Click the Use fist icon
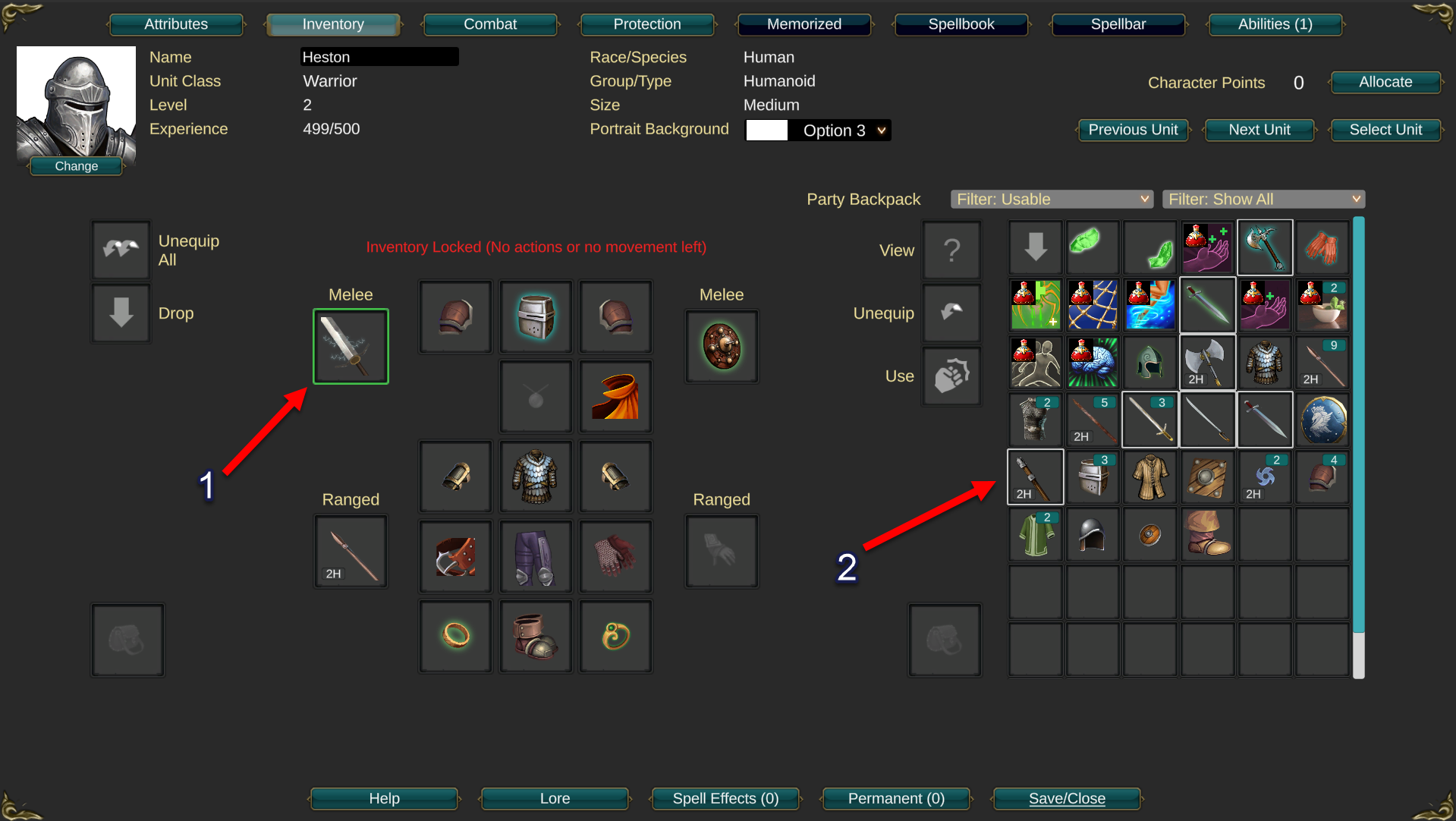The height and width of the screenshot is (821, 1456). (952, 376)
